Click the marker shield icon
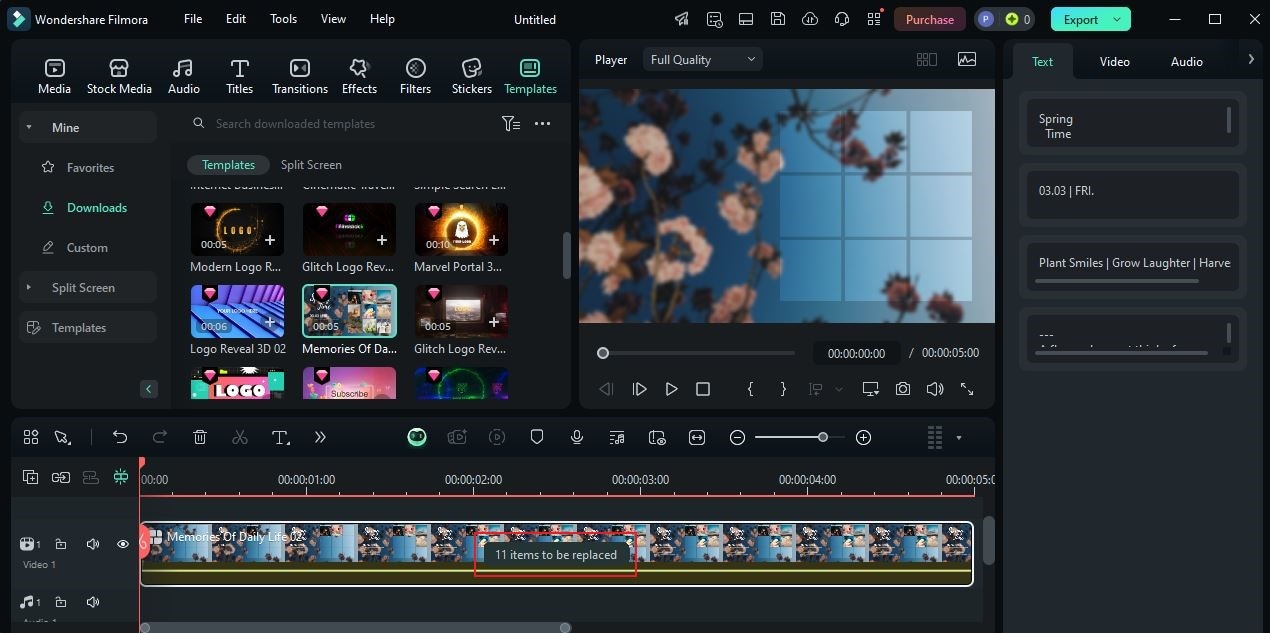The height and width of the screenshot is (633, 1270). [537, 437]
